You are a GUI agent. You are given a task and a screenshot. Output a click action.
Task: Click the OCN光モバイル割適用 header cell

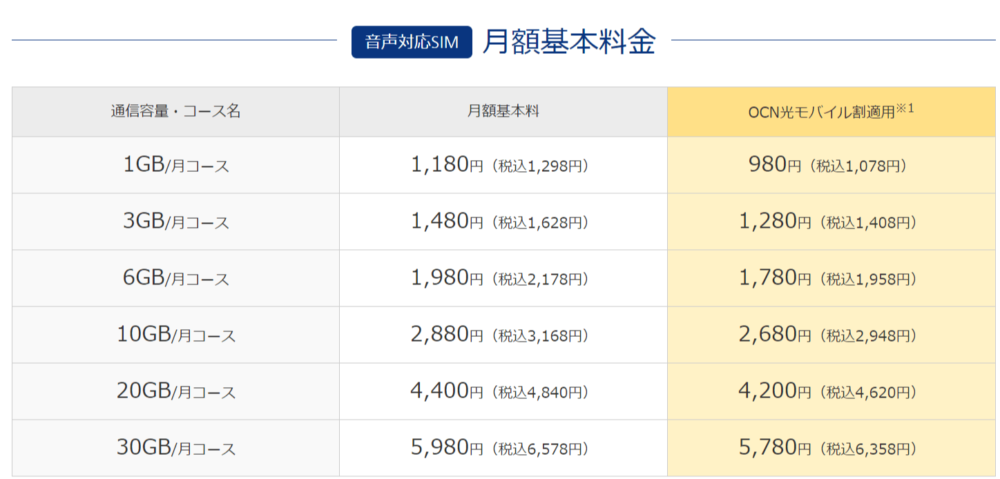coord(832,112)
